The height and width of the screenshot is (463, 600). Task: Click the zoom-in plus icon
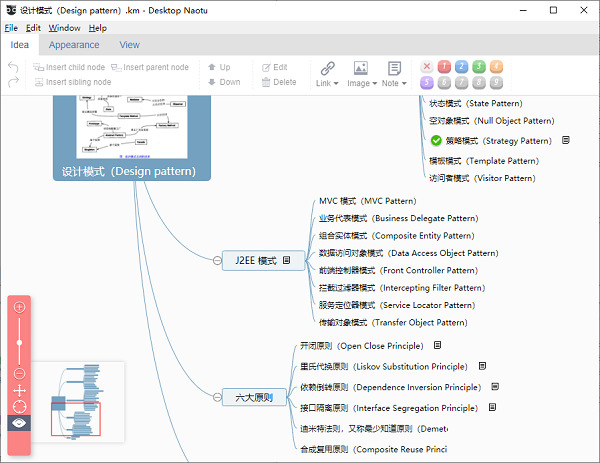[20, 307]
